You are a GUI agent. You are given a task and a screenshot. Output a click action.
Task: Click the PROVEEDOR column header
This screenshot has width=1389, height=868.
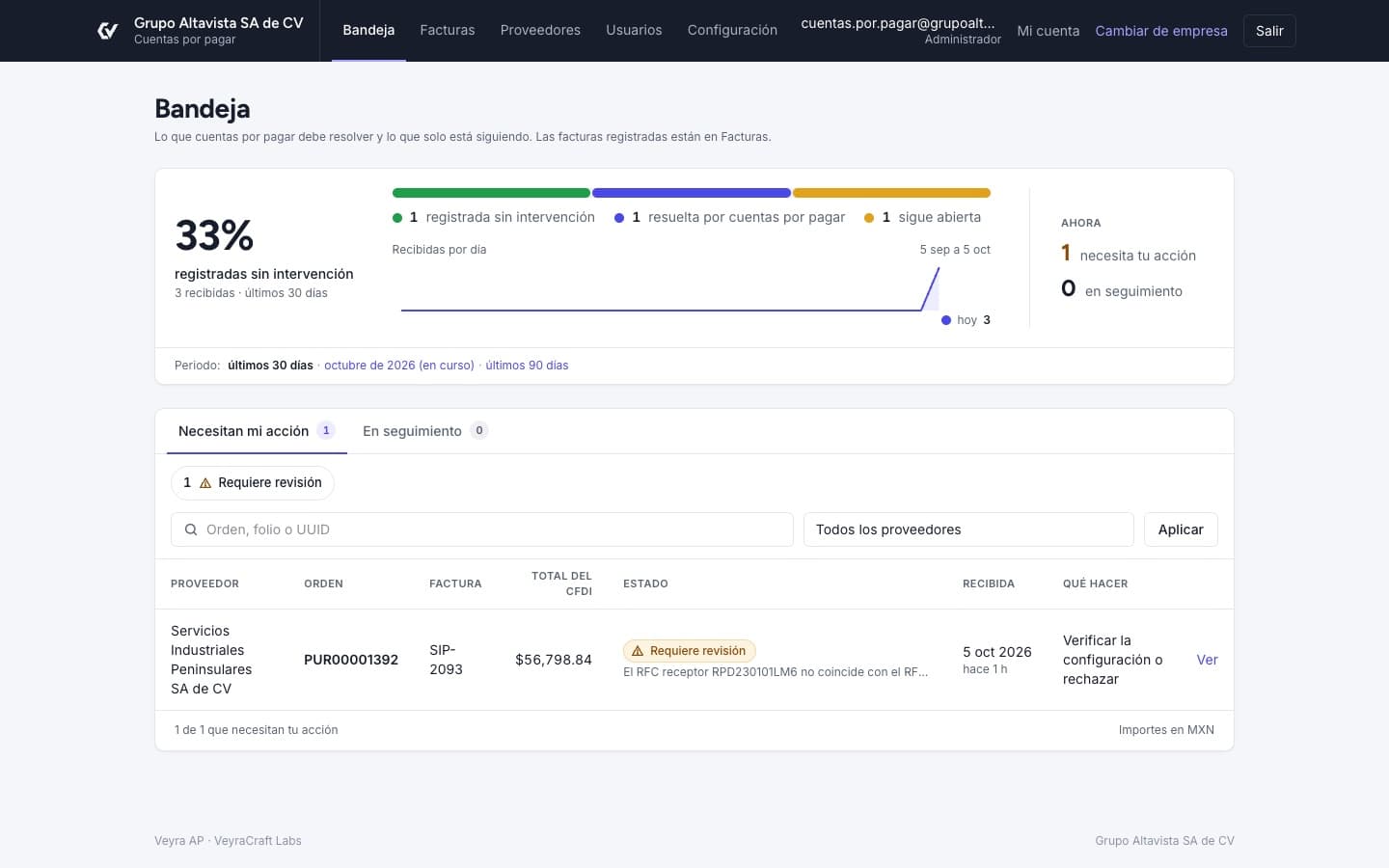[204, 583]
